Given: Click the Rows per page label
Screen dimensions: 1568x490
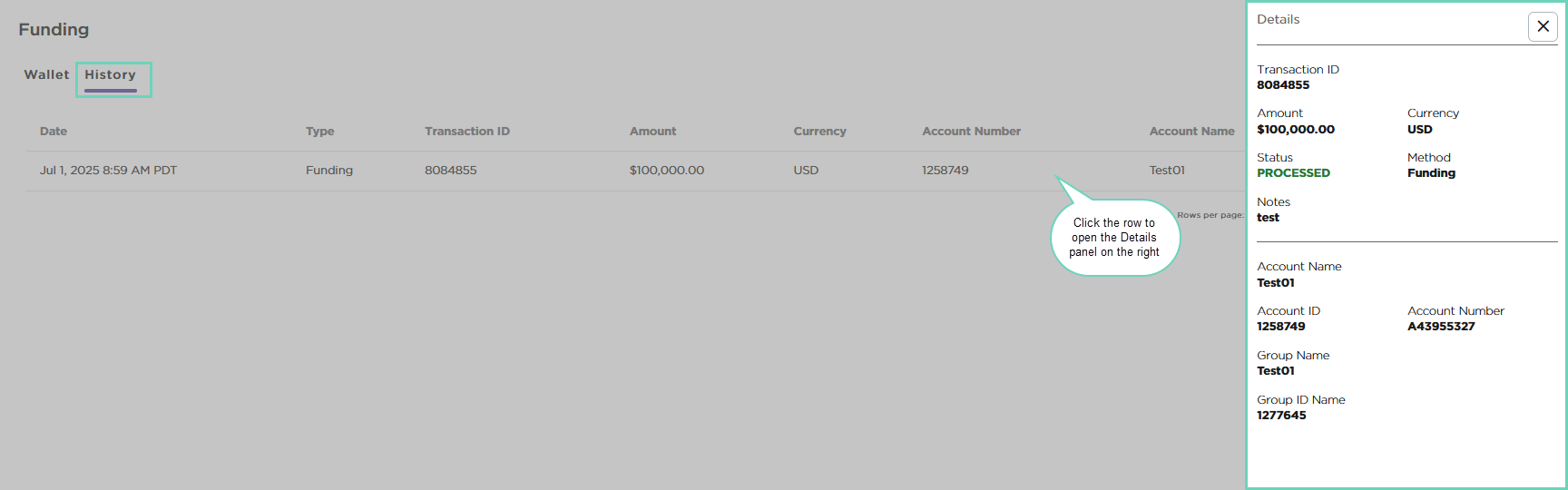Looking at the screenshot, I should pyautogui.click(x=1210, y=215).
